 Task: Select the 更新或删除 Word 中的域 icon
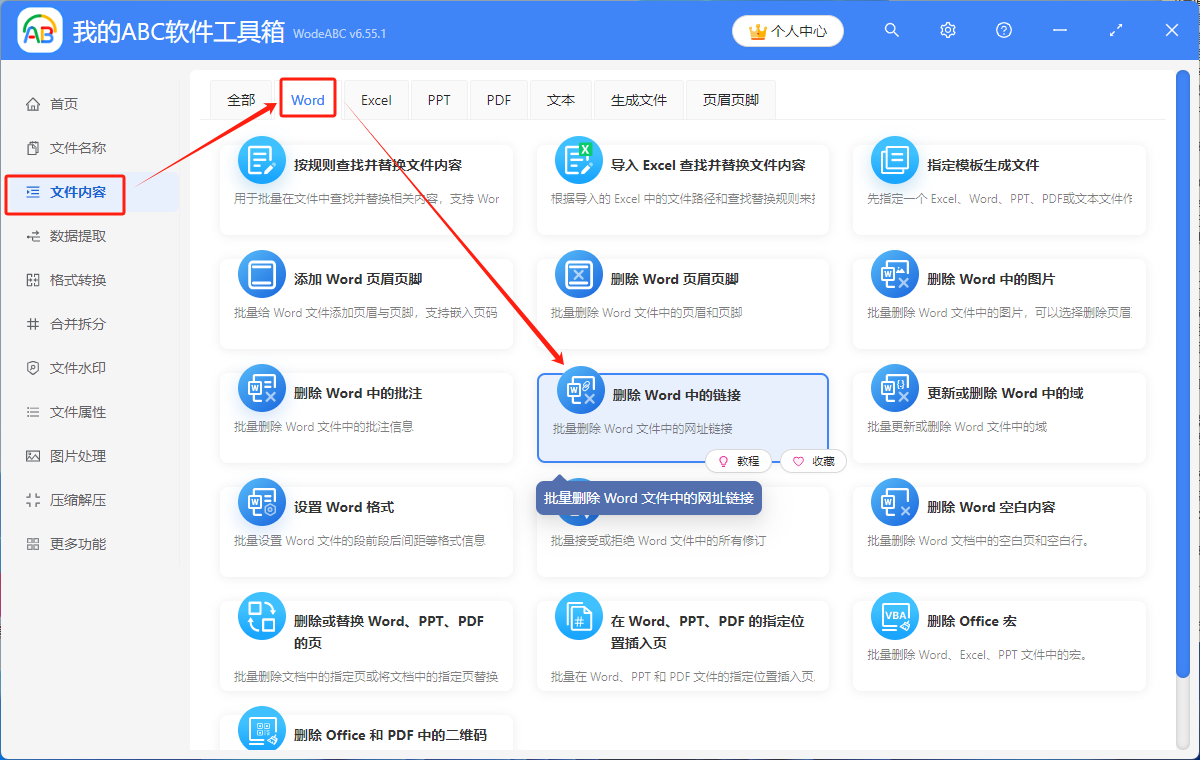click(x=895, y=388)
